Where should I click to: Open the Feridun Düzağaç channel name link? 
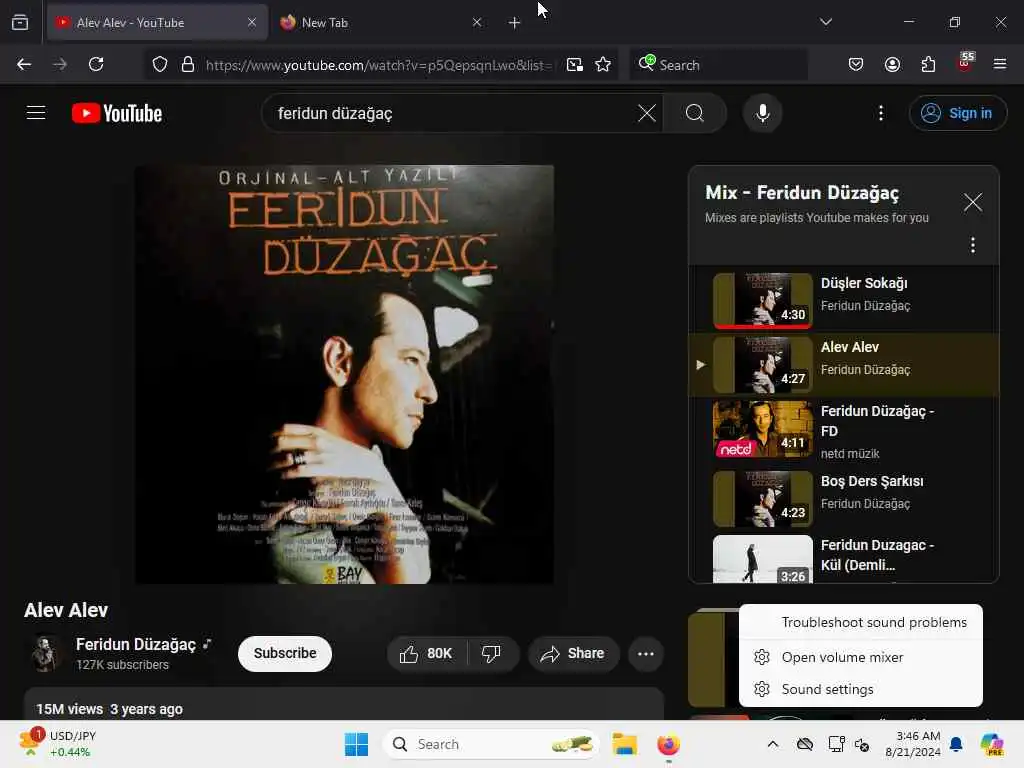tap(136, 645)
